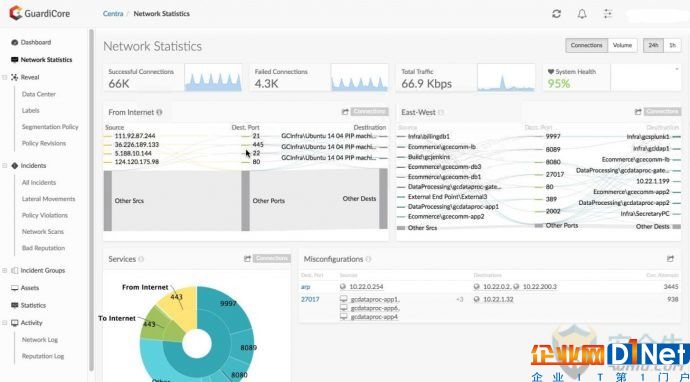Click the Activity monitor icon
The height and width of the screenshot is (382, 690).
[15, 323]
